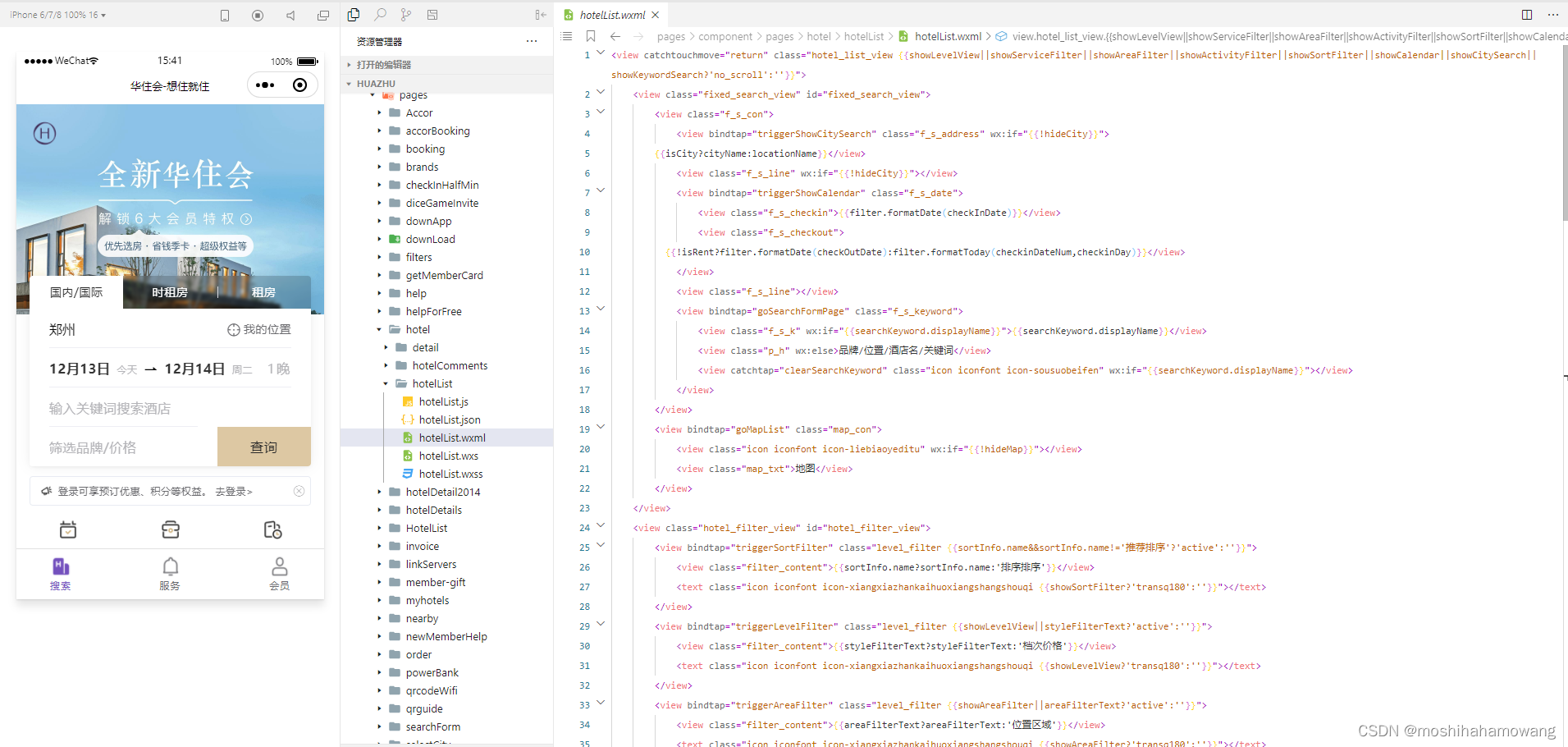Tap the 查询 search button
This screenshot has height=747, width=1568.
pos(264,447)
